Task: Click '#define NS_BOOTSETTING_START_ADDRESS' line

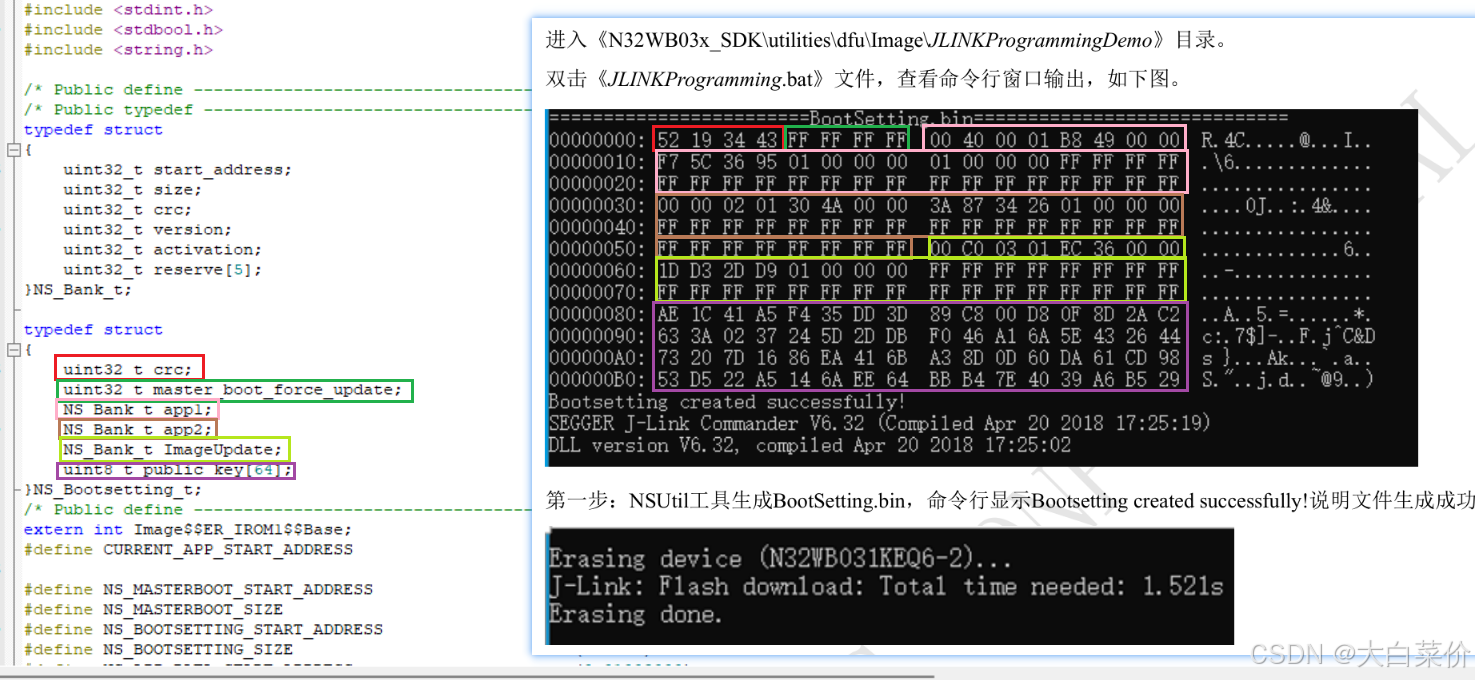Action: (203, 630)
